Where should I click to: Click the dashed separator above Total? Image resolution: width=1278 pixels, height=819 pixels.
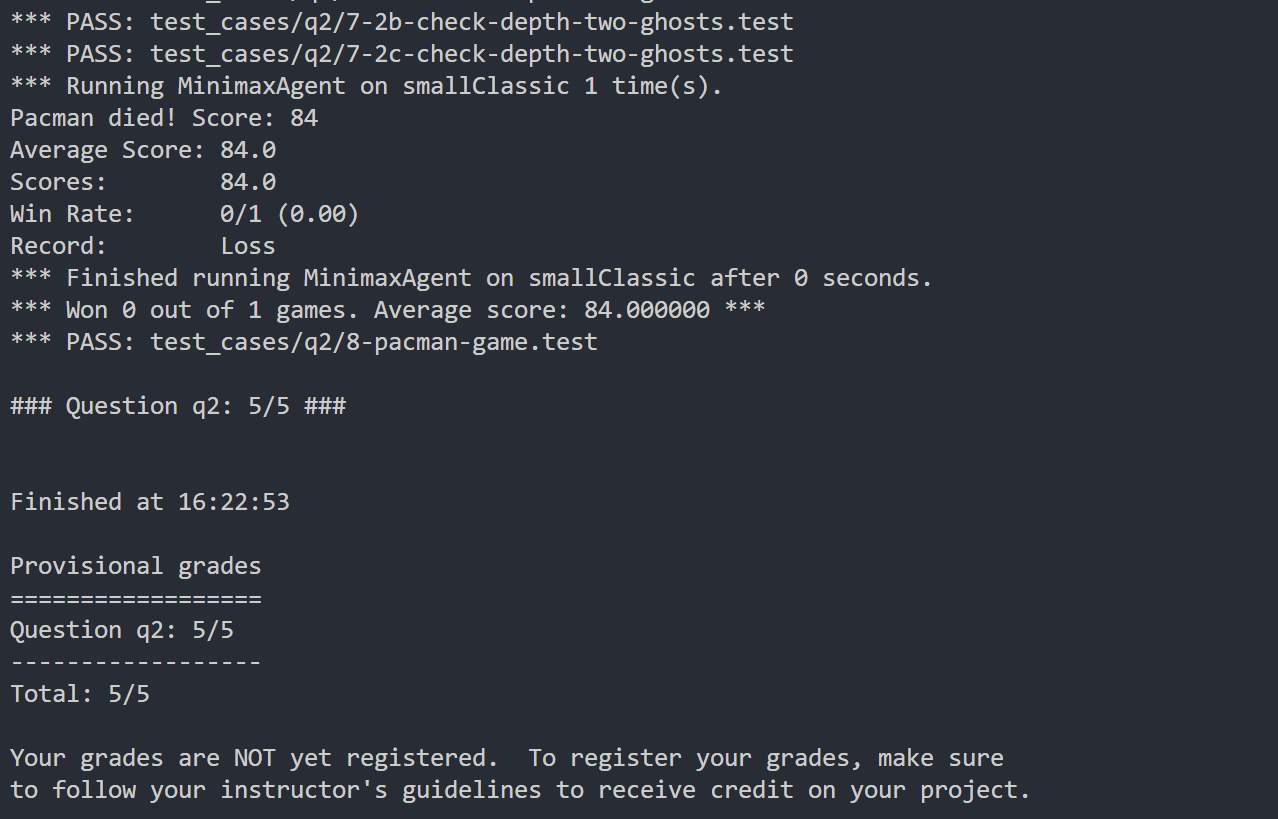click(x=136, y=662)
